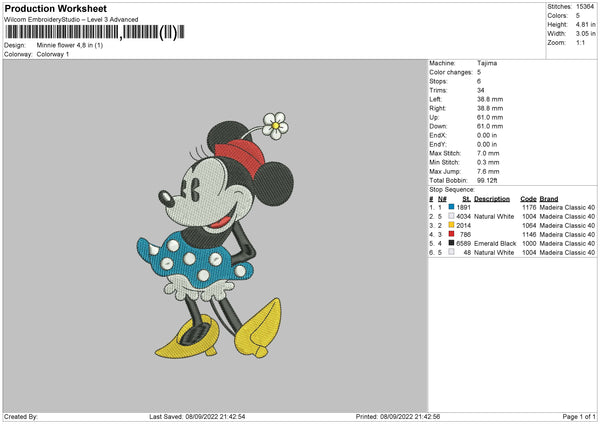Image resolution: width=600 pixels, height=424 pixels.
Task: Click the blue thread color swatch
Action: click(452, 207)
